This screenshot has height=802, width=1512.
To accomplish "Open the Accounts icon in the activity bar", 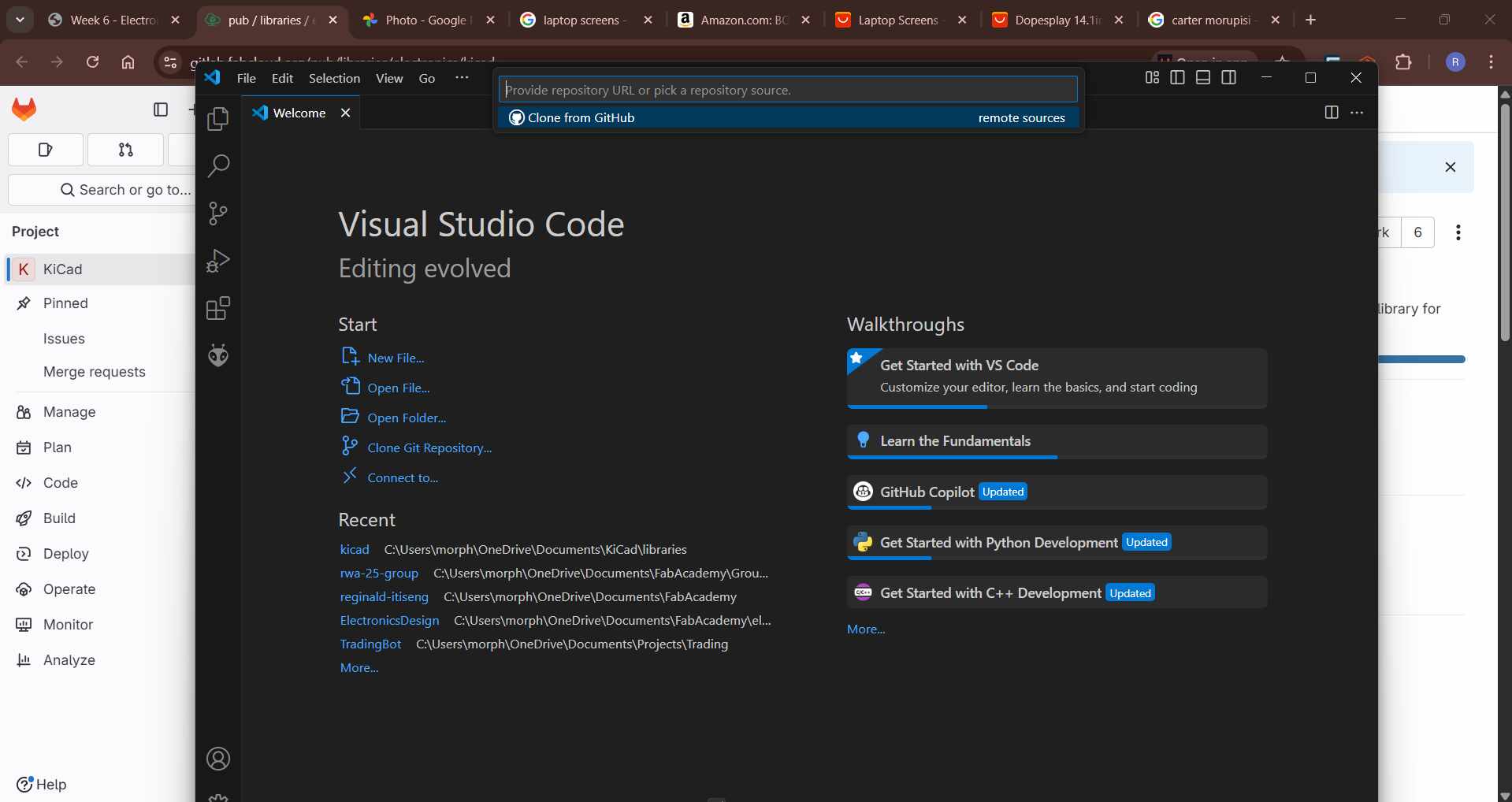I will pyautogui.click(x=217, y=759).
